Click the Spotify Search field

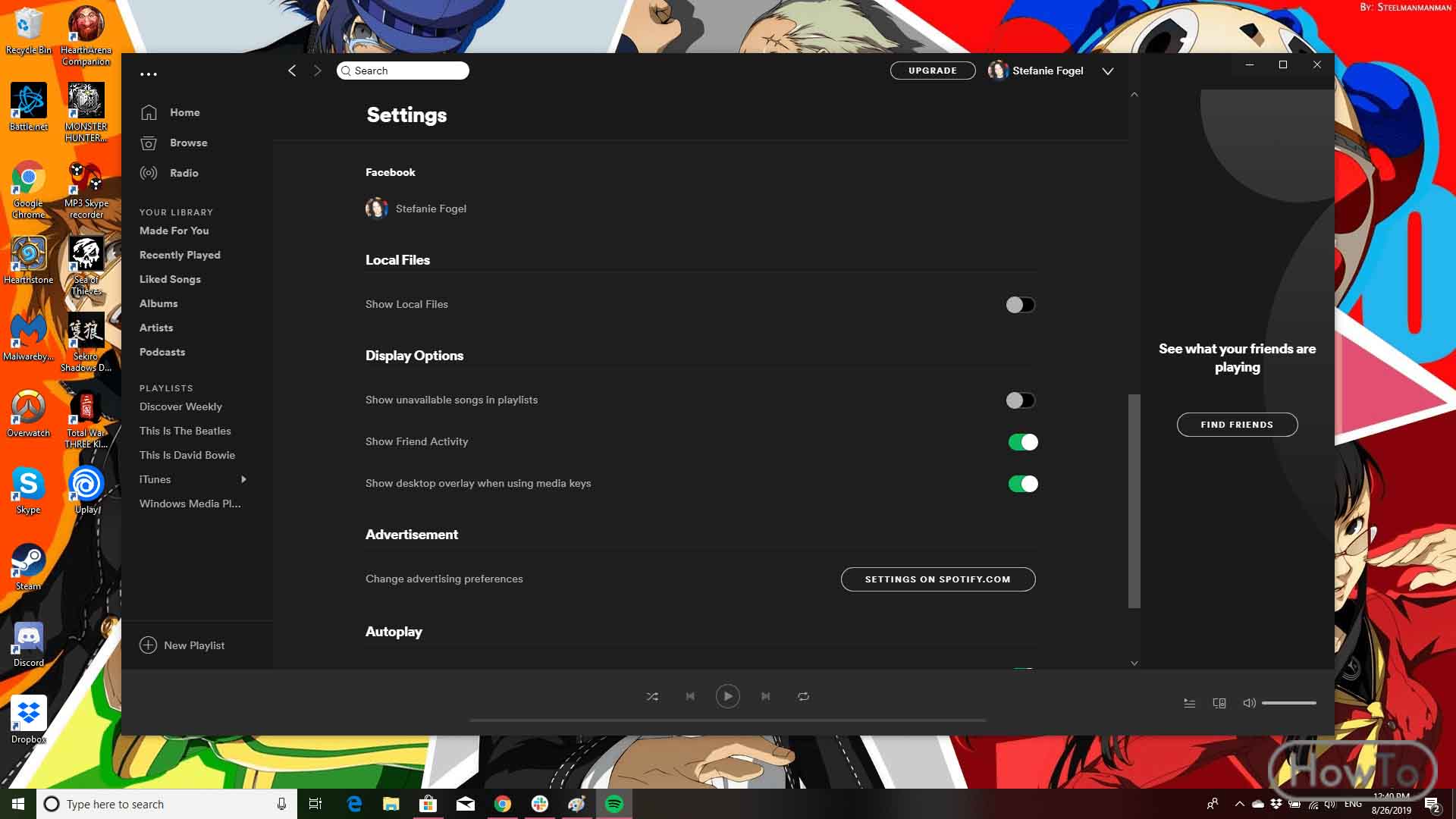[403, 71]
